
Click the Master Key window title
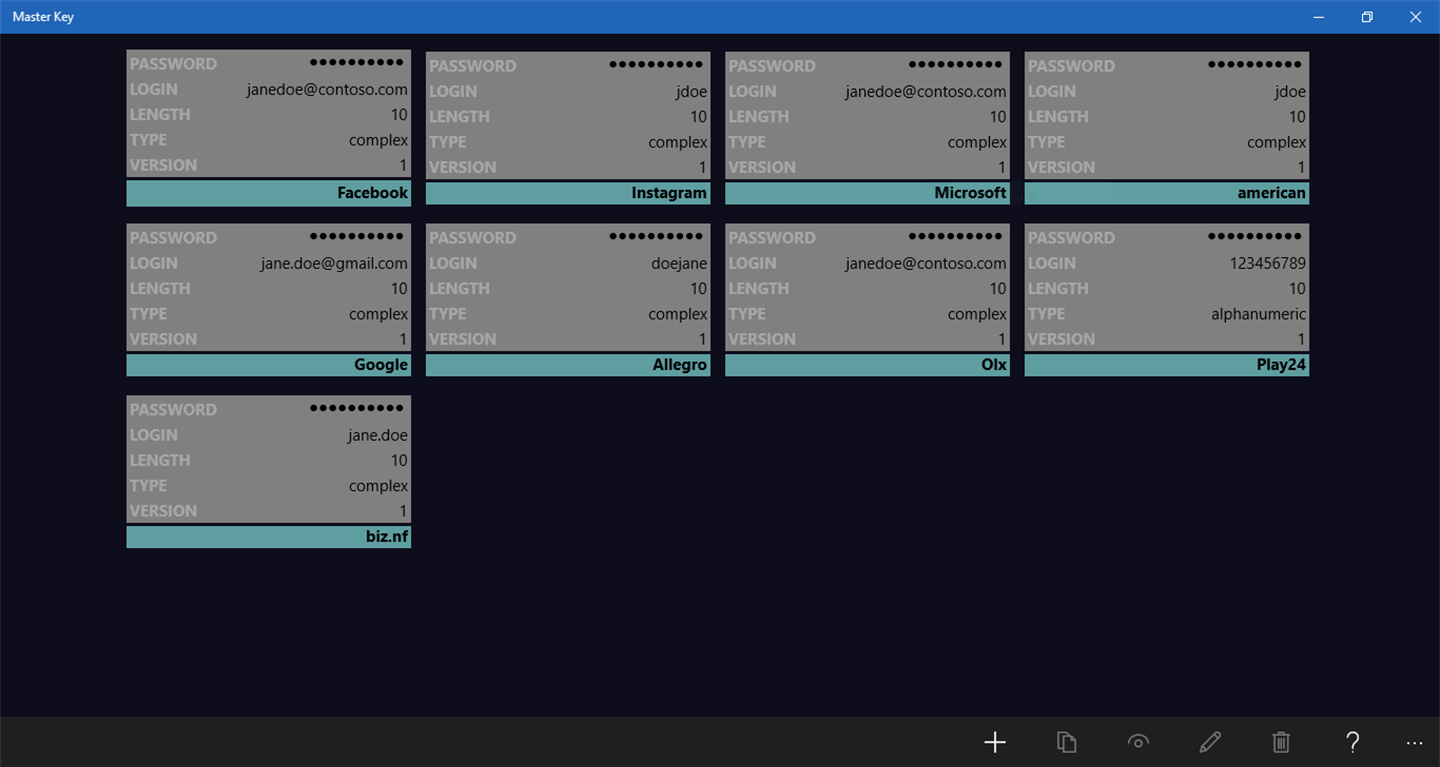(x=43, y=17)
